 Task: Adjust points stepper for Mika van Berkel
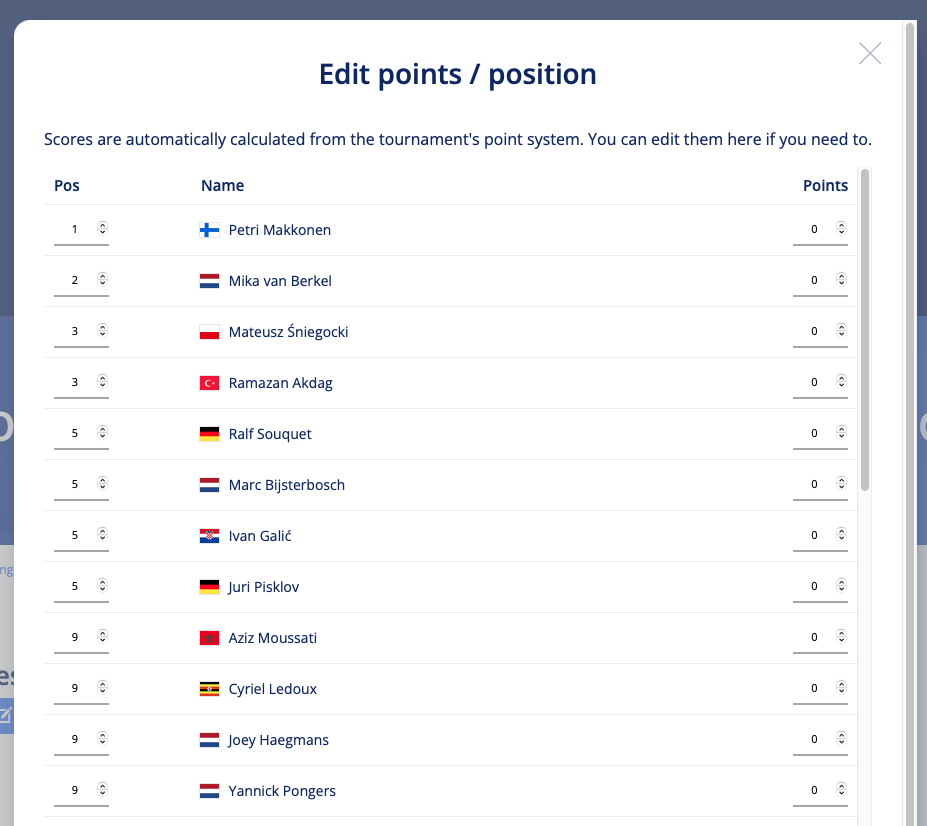pyautogui.click(x=841, y=279)
